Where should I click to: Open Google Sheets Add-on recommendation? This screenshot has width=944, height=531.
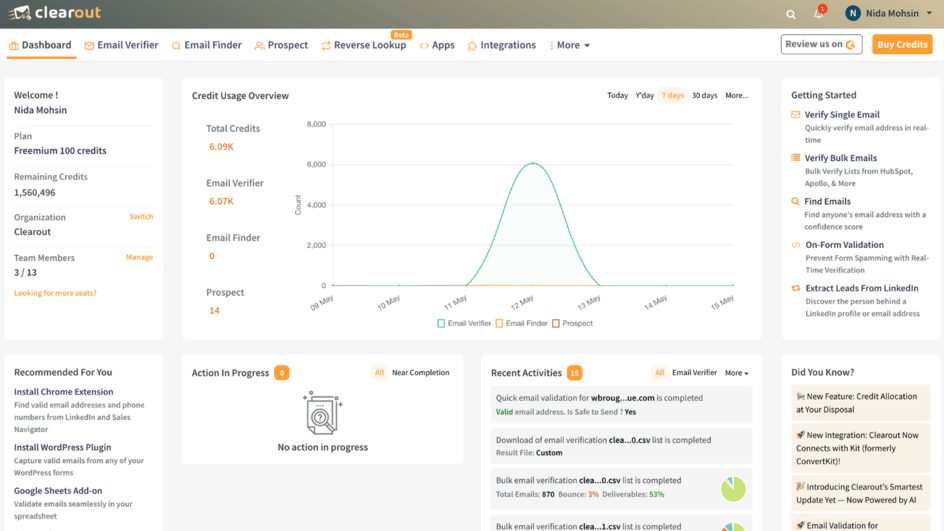(58, 491)
